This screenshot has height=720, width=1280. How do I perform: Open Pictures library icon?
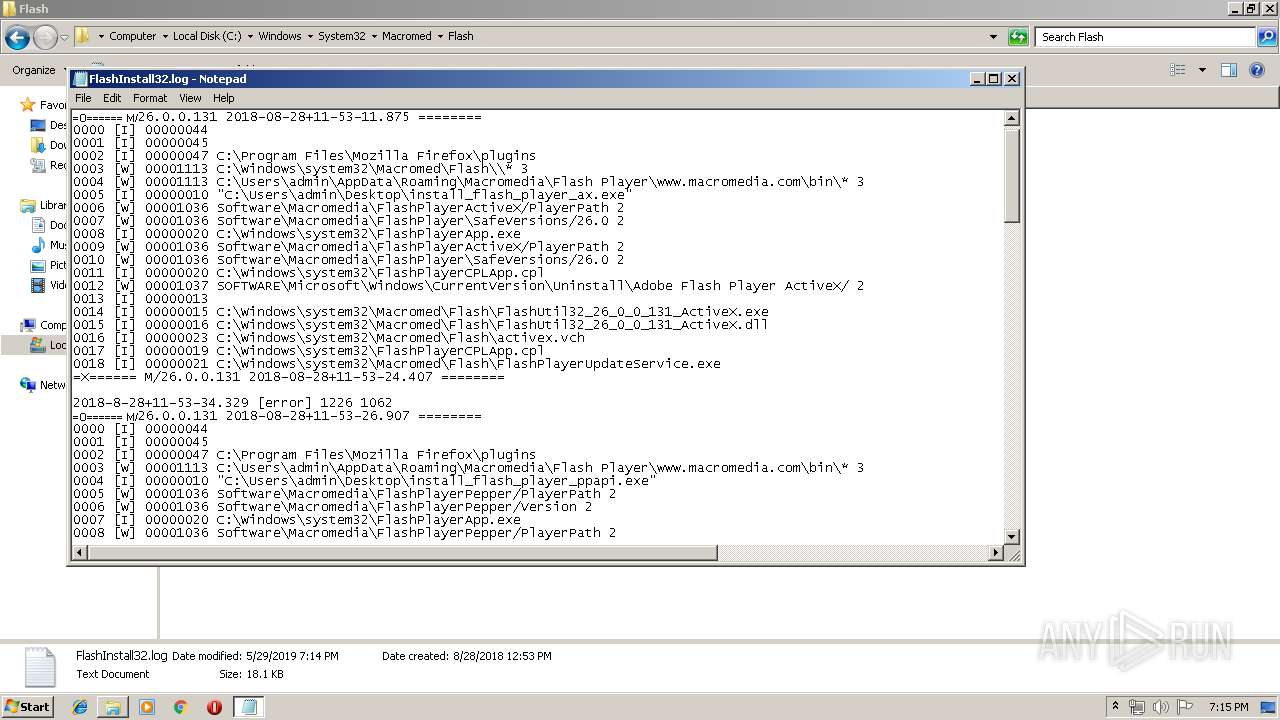38,265
